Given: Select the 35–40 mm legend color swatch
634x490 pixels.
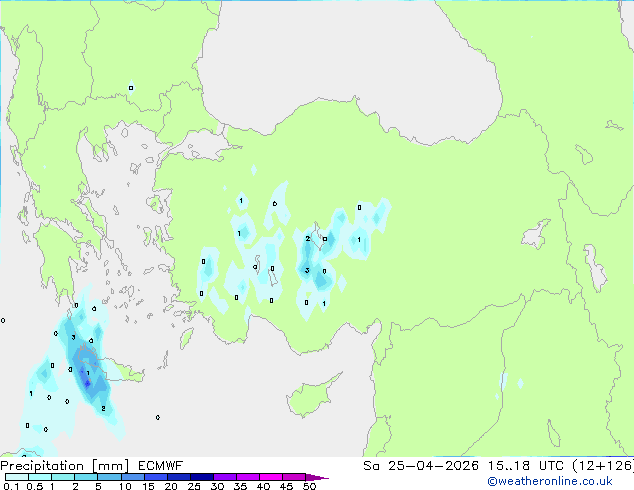Looking at the screenshot, I should 247,477.
